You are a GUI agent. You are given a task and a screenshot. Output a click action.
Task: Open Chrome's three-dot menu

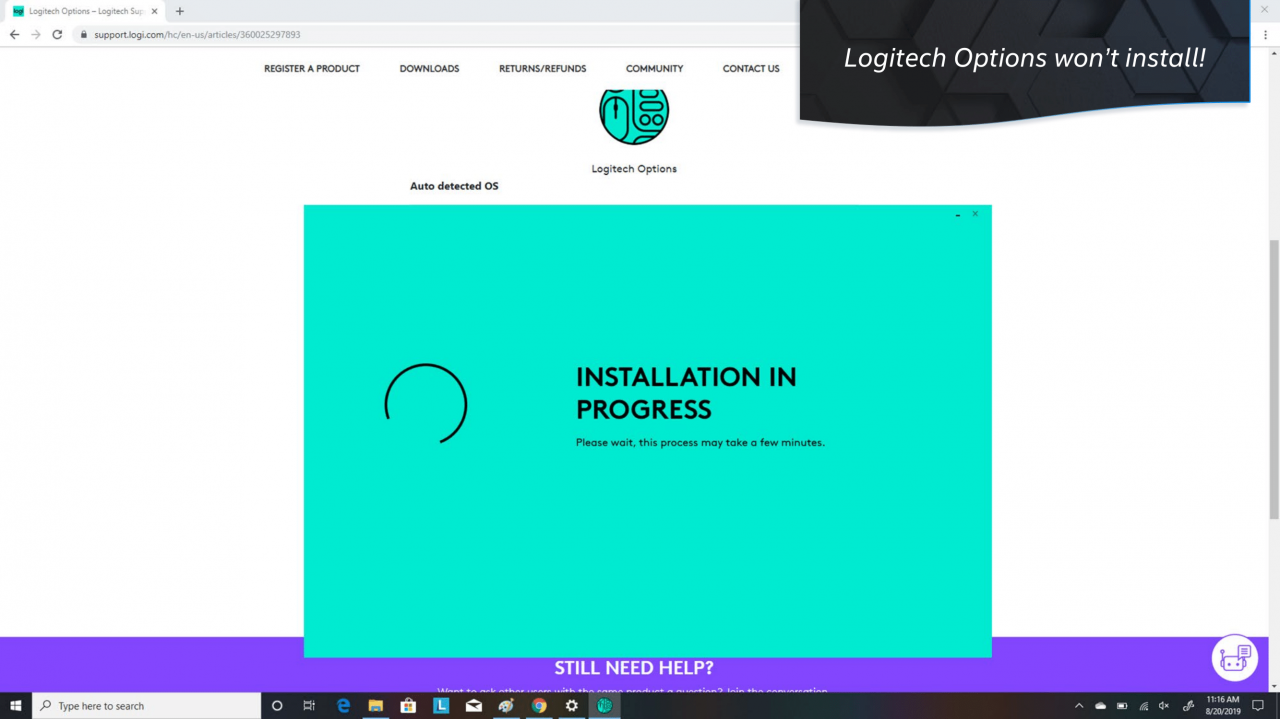pos(1266,34)
